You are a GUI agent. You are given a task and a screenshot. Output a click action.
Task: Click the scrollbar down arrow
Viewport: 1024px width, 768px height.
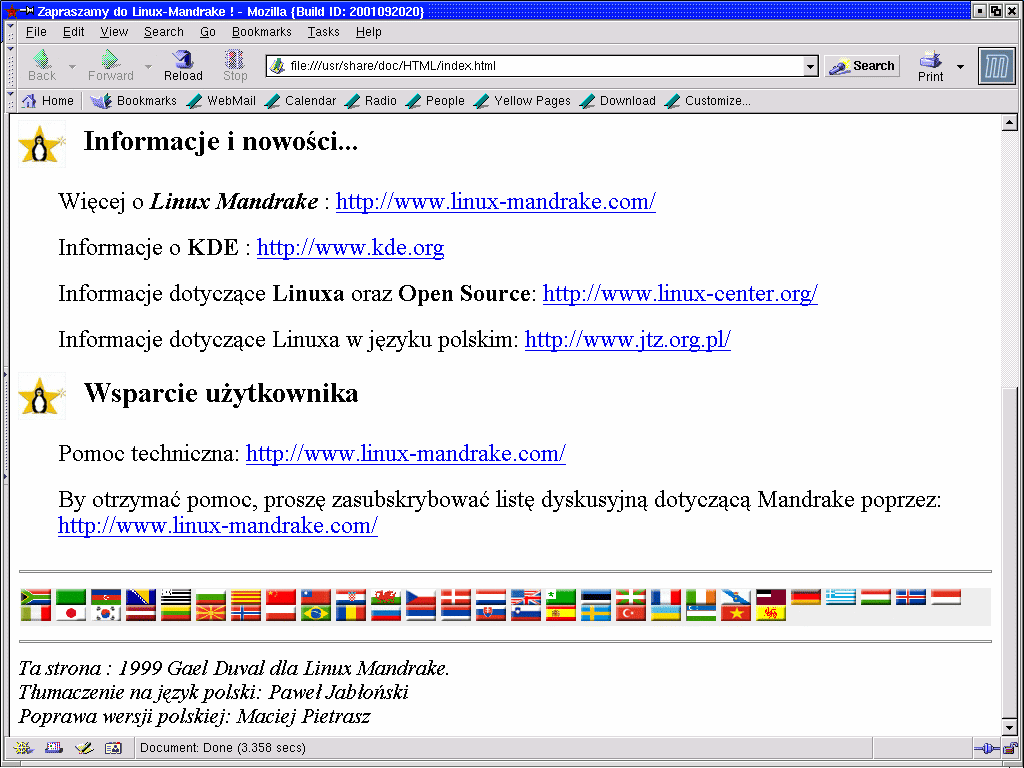pos(1010,728)
